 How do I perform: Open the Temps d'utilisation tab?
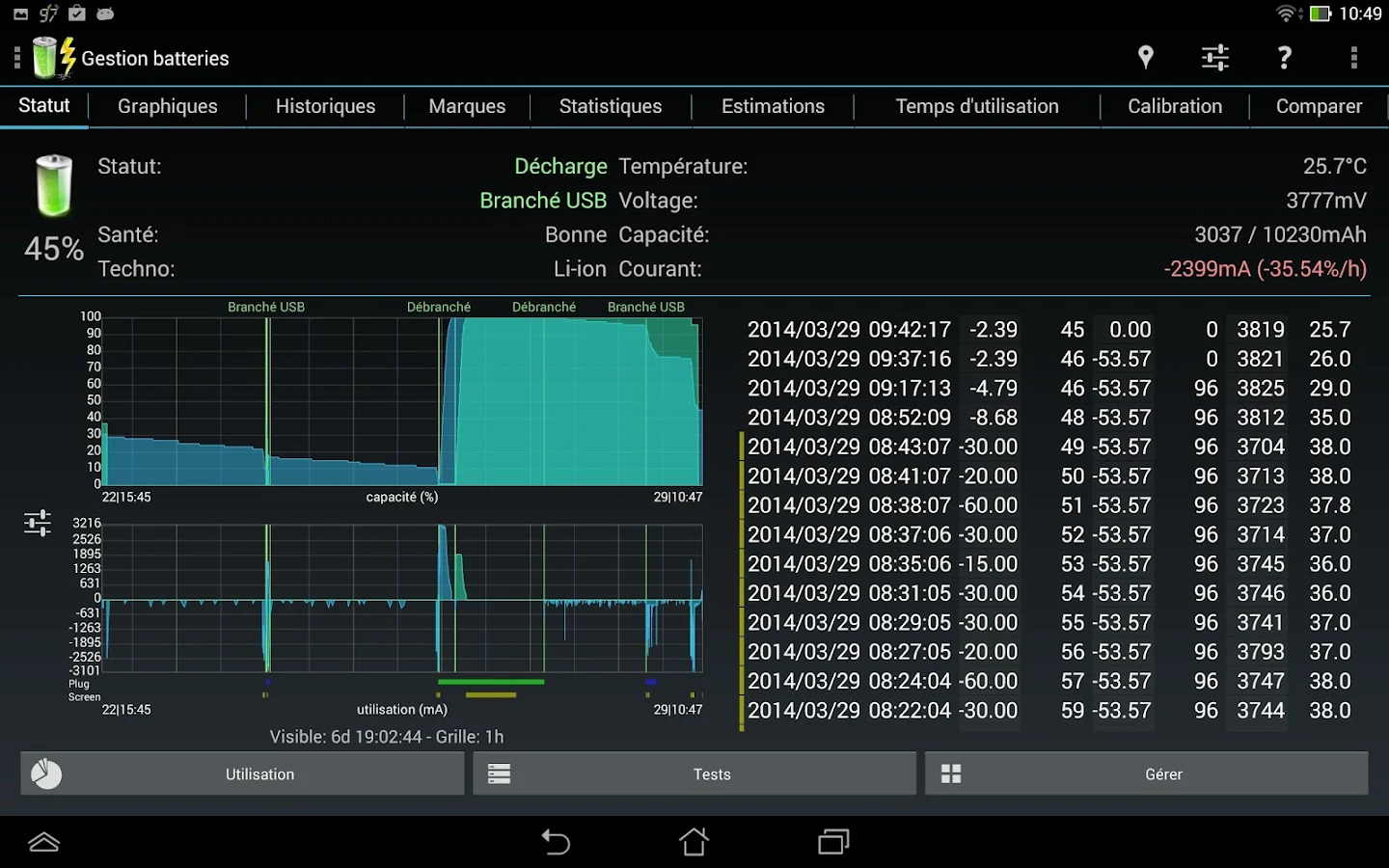[977, 106]
